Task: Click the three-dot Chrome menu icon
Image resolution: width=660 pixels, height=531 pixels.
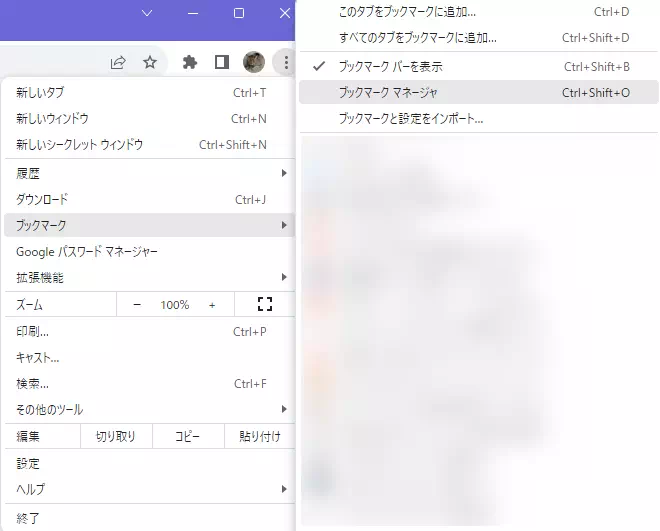Action: pyautogui.click(x=286, y=62)
